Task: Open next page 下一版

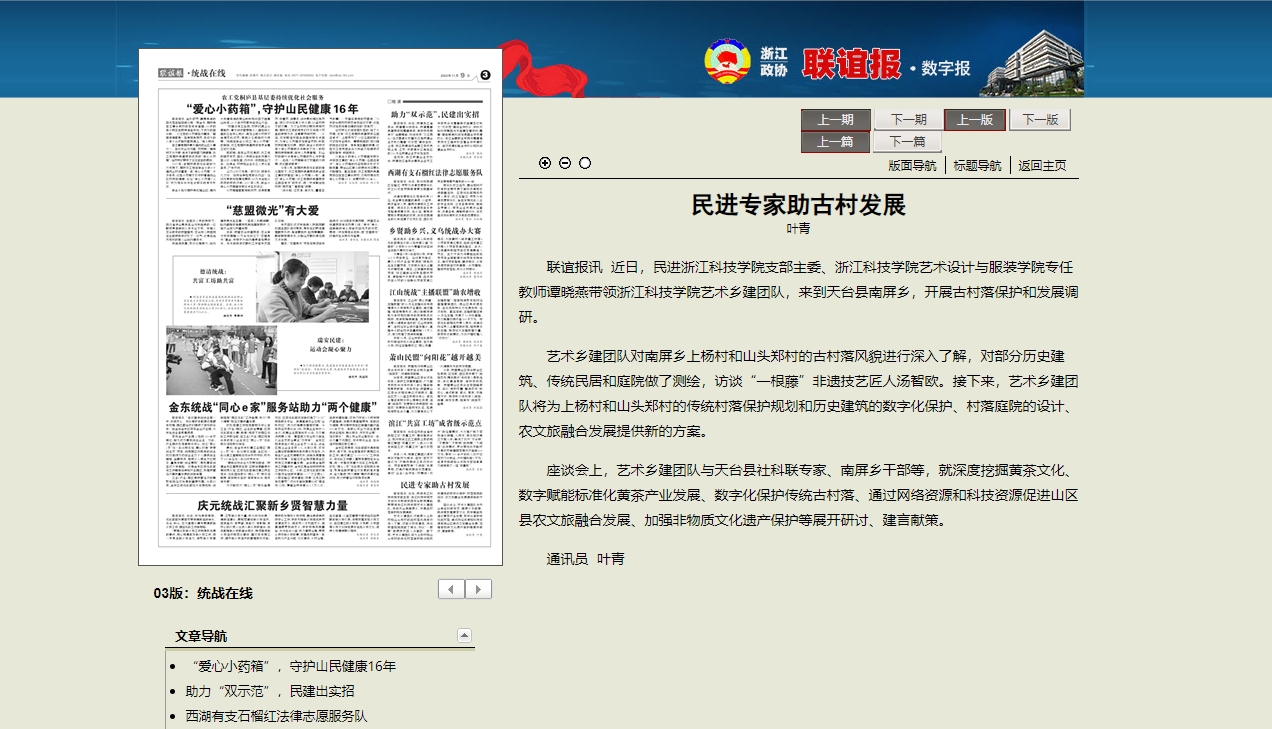Action: pyautogui.click(x=1040, y=120)
